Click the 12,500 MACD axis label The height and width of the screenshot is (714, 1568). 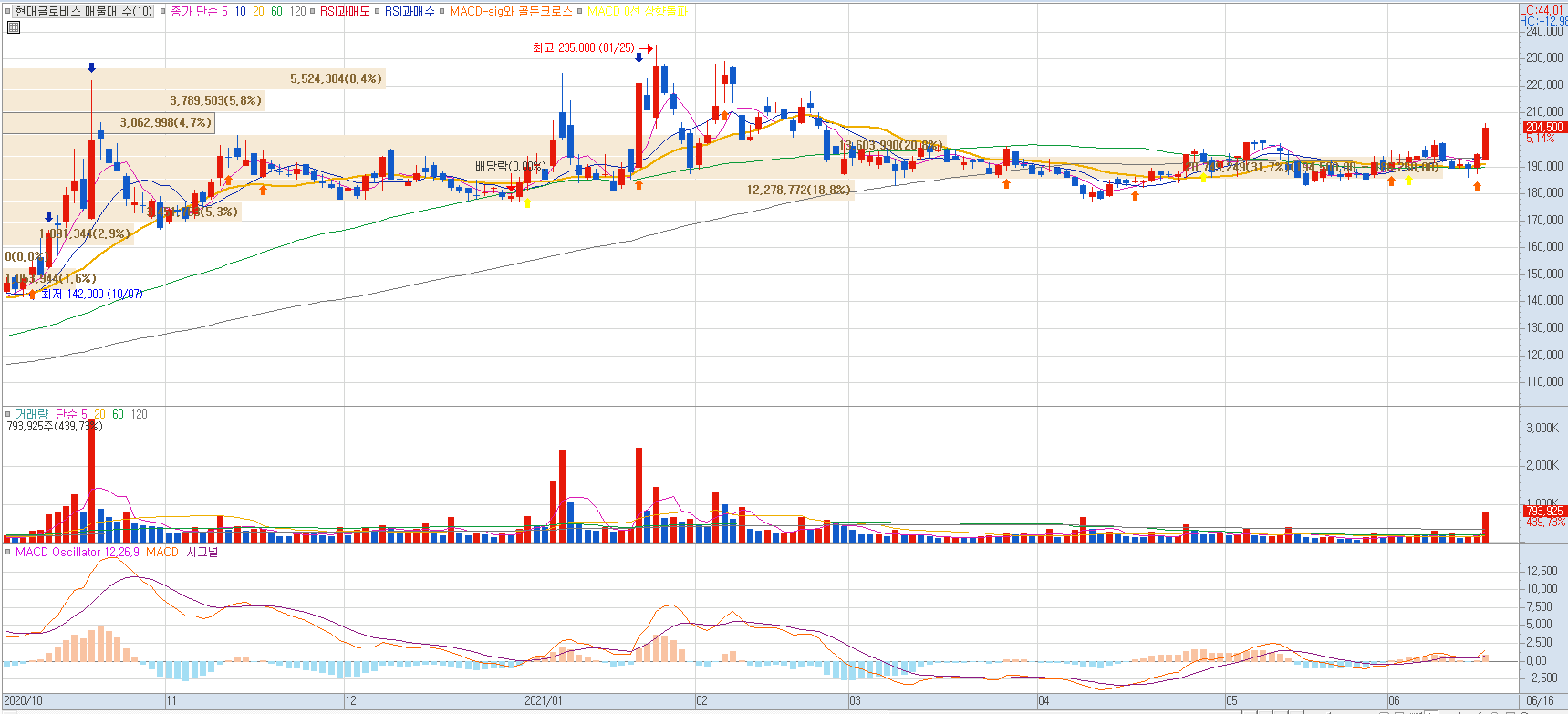coord(1542,571)
